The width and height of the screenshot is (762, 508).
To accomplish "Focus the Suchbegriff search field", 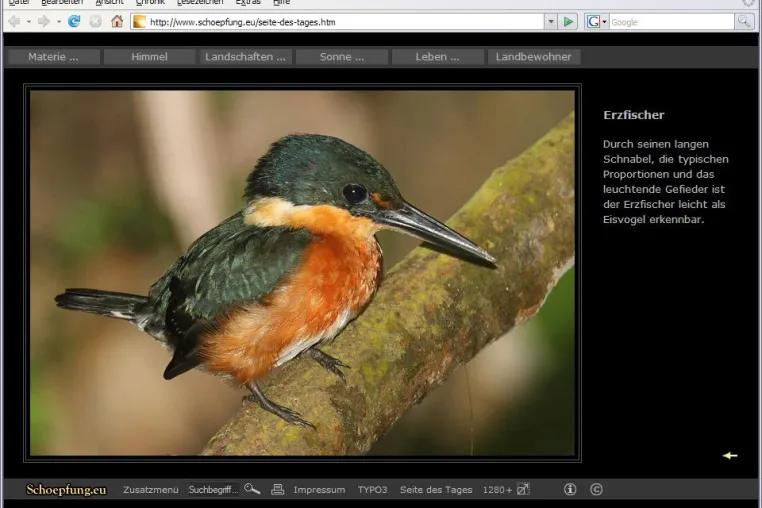I will coord(213,490).
